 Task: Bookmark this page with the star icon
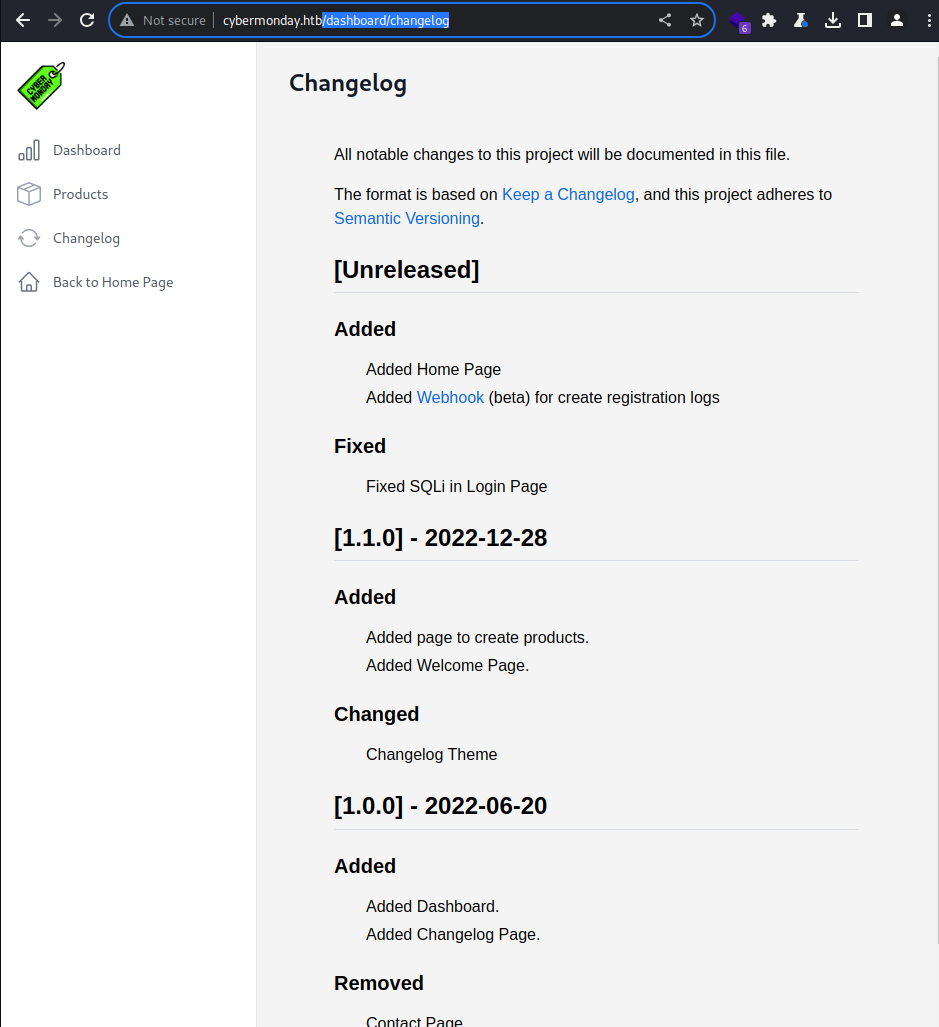(x=697, y=20)
